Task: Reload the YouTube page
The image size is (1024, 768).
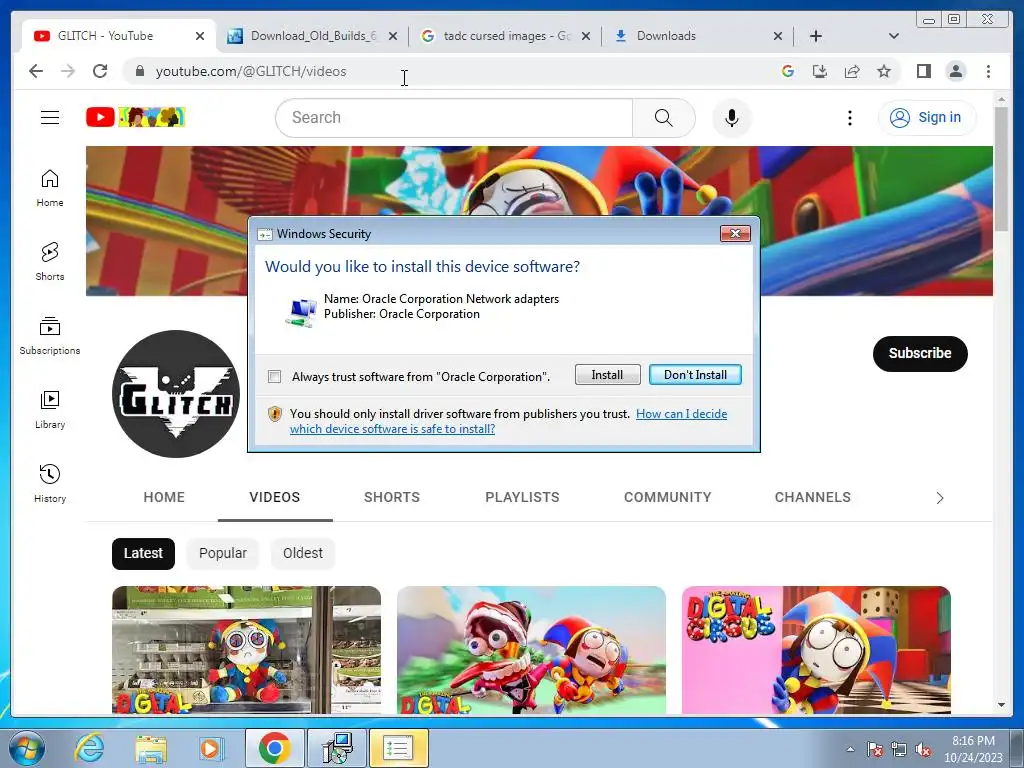Action: coord(100,71)
